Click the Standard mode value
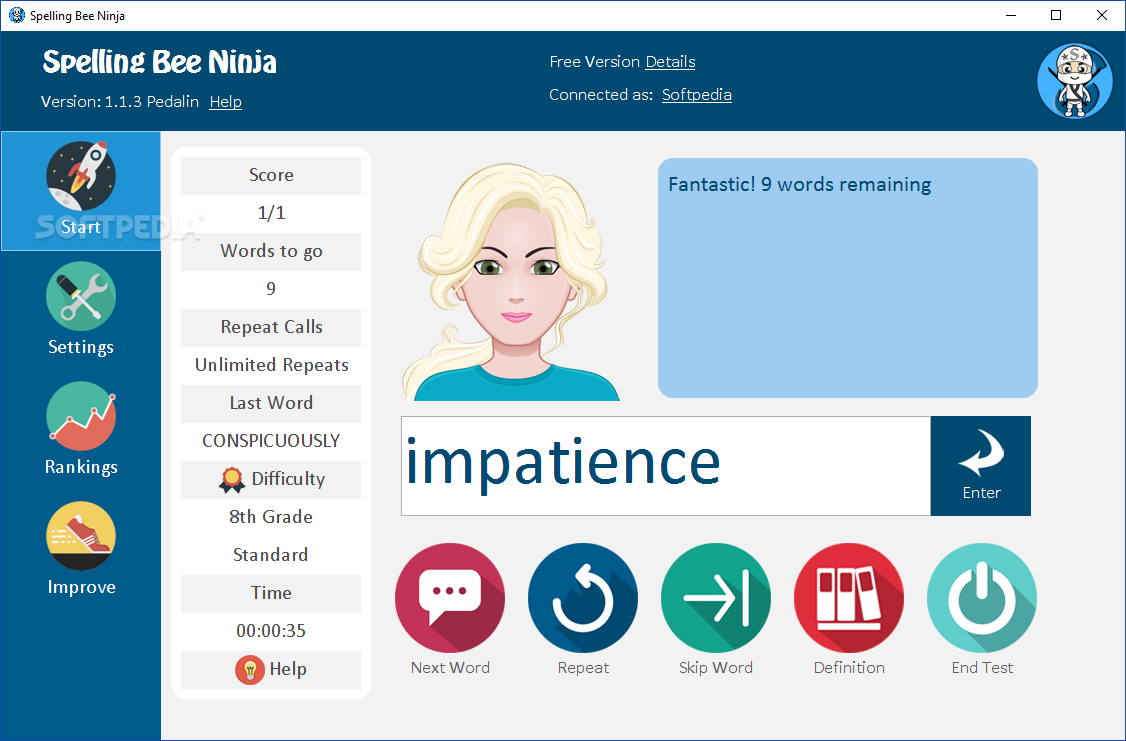 pyautogui.click(x=271, y=555)
